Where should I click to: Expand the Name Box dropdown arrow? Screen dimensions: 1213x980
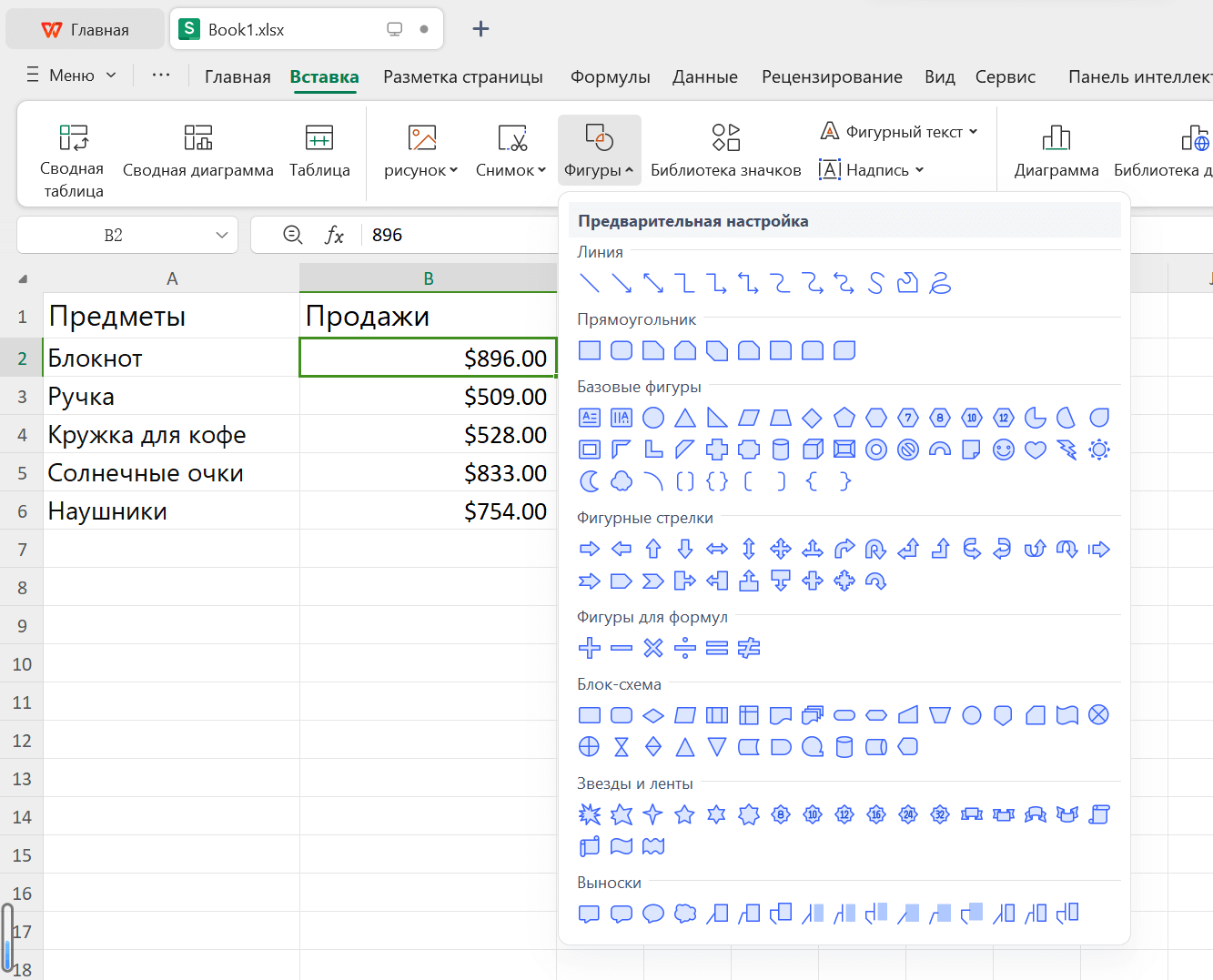coord(222,235)
